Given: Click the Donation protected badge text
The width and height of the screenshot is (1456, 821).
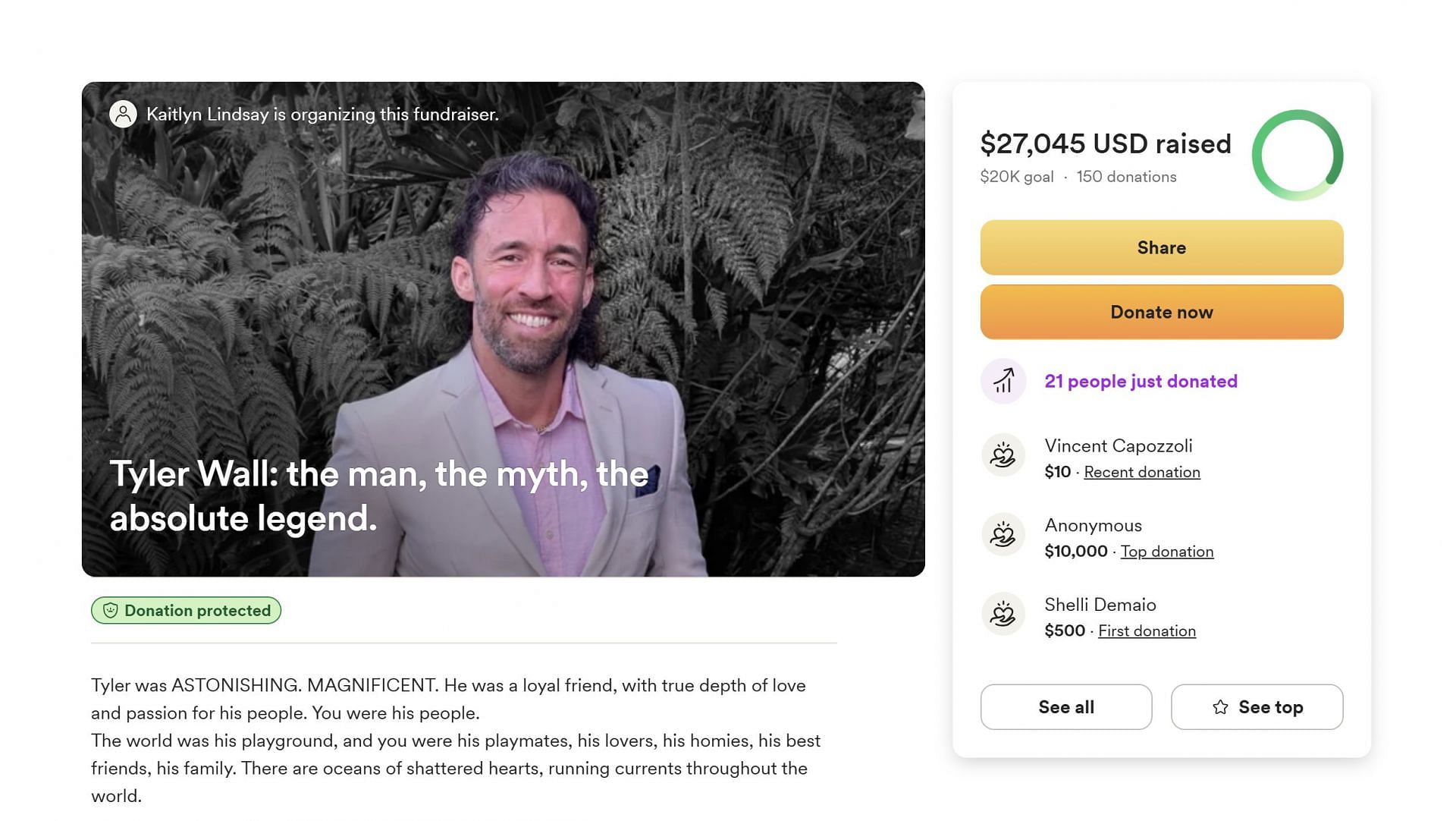Looking at the screenshot, I should tap(197, 611).
